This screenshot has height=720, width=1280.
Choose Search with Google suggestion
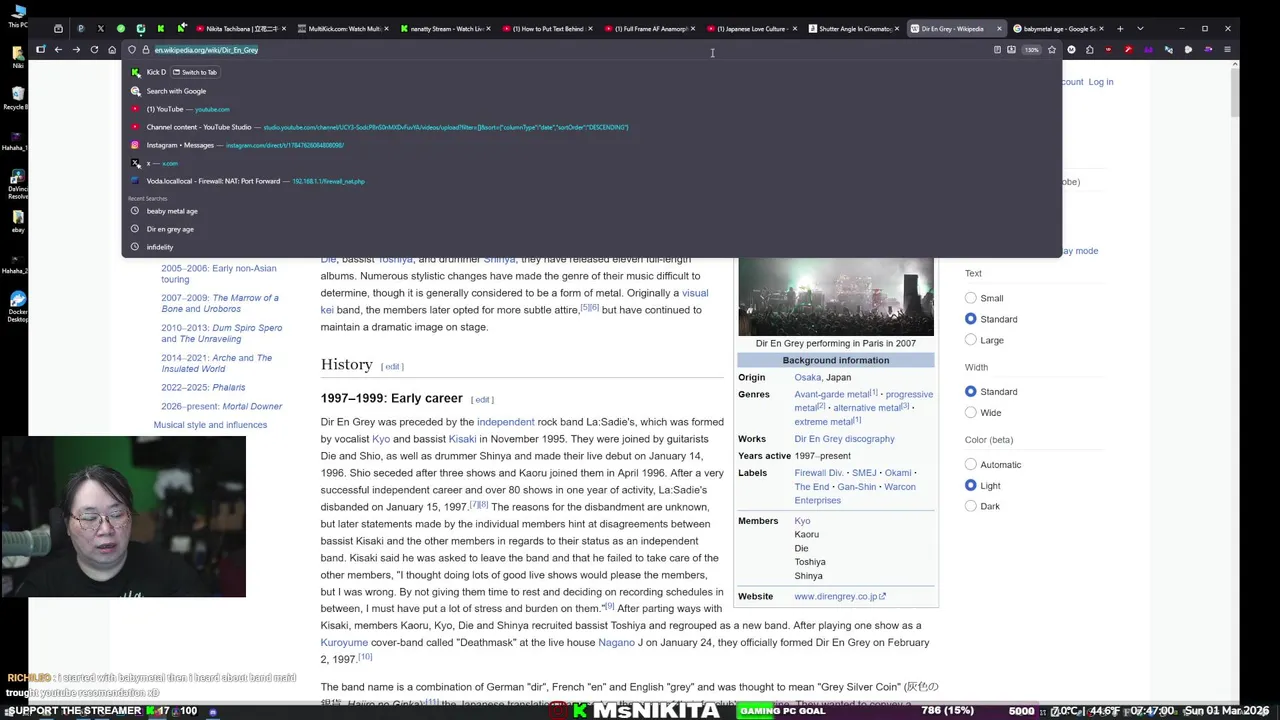[590, 91]
